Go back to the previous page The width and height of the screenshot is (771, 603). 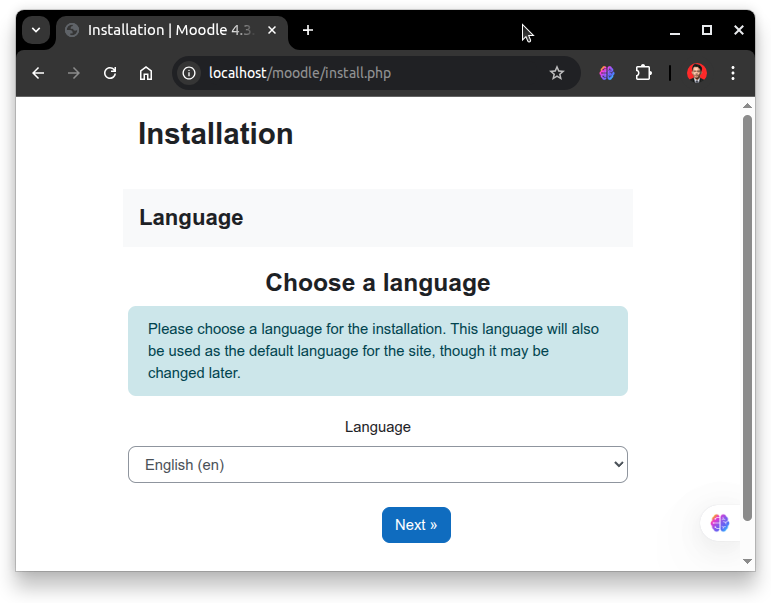click(x=38, y=73)
